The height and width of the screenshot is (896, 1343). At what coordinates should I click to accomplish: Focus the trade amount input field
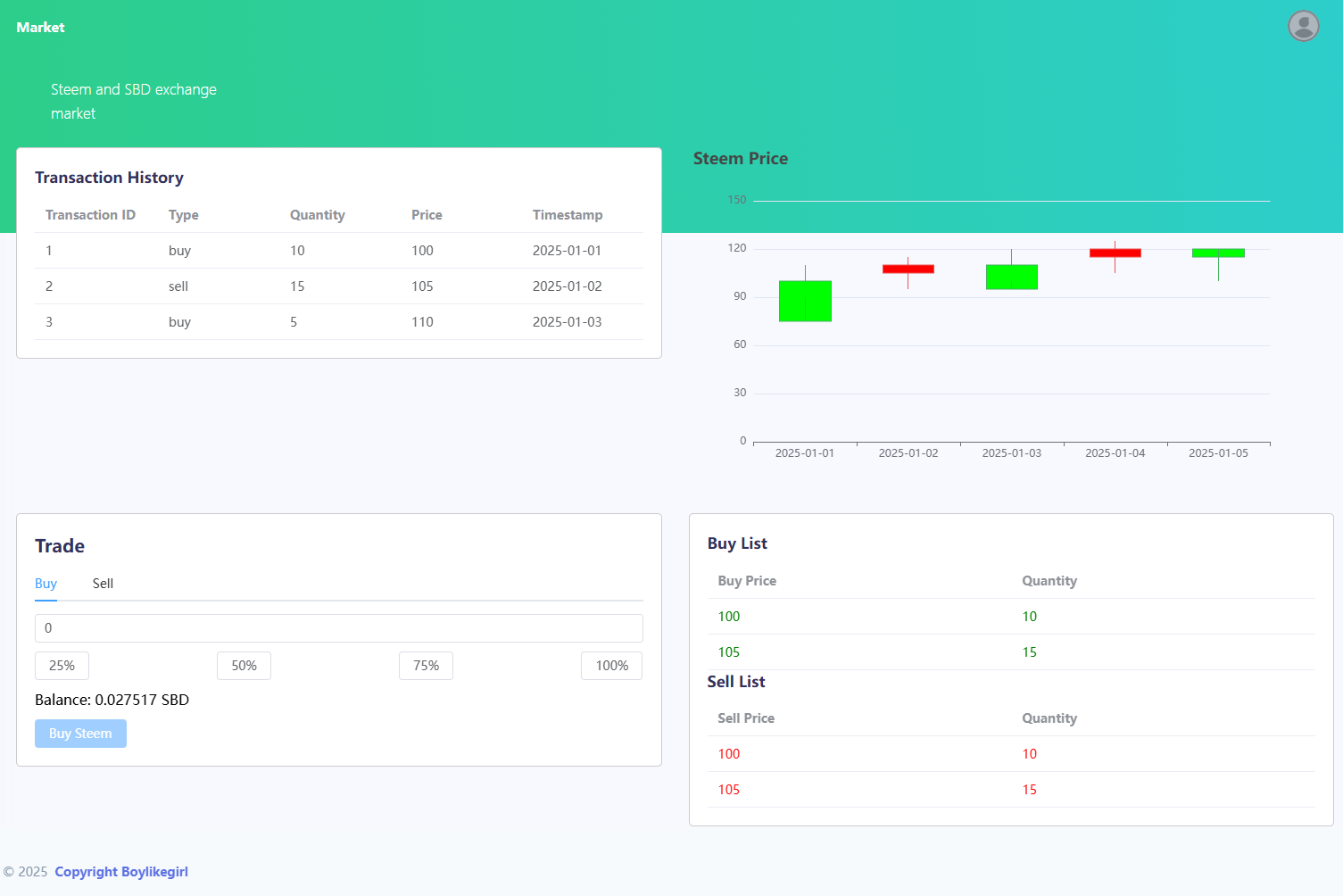[x=339, y=628]
